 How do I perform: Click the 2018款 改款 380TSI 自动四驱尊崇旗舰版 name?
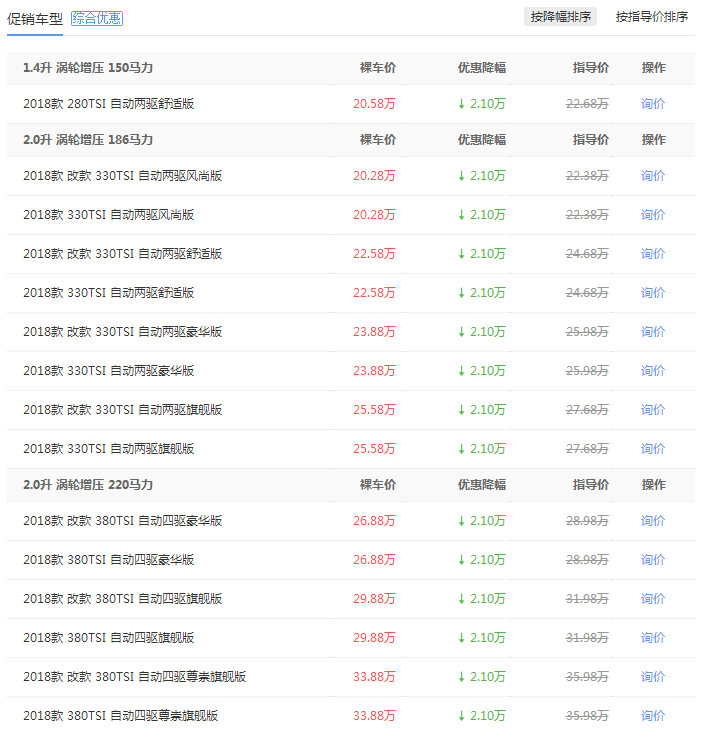click(134, 676)
